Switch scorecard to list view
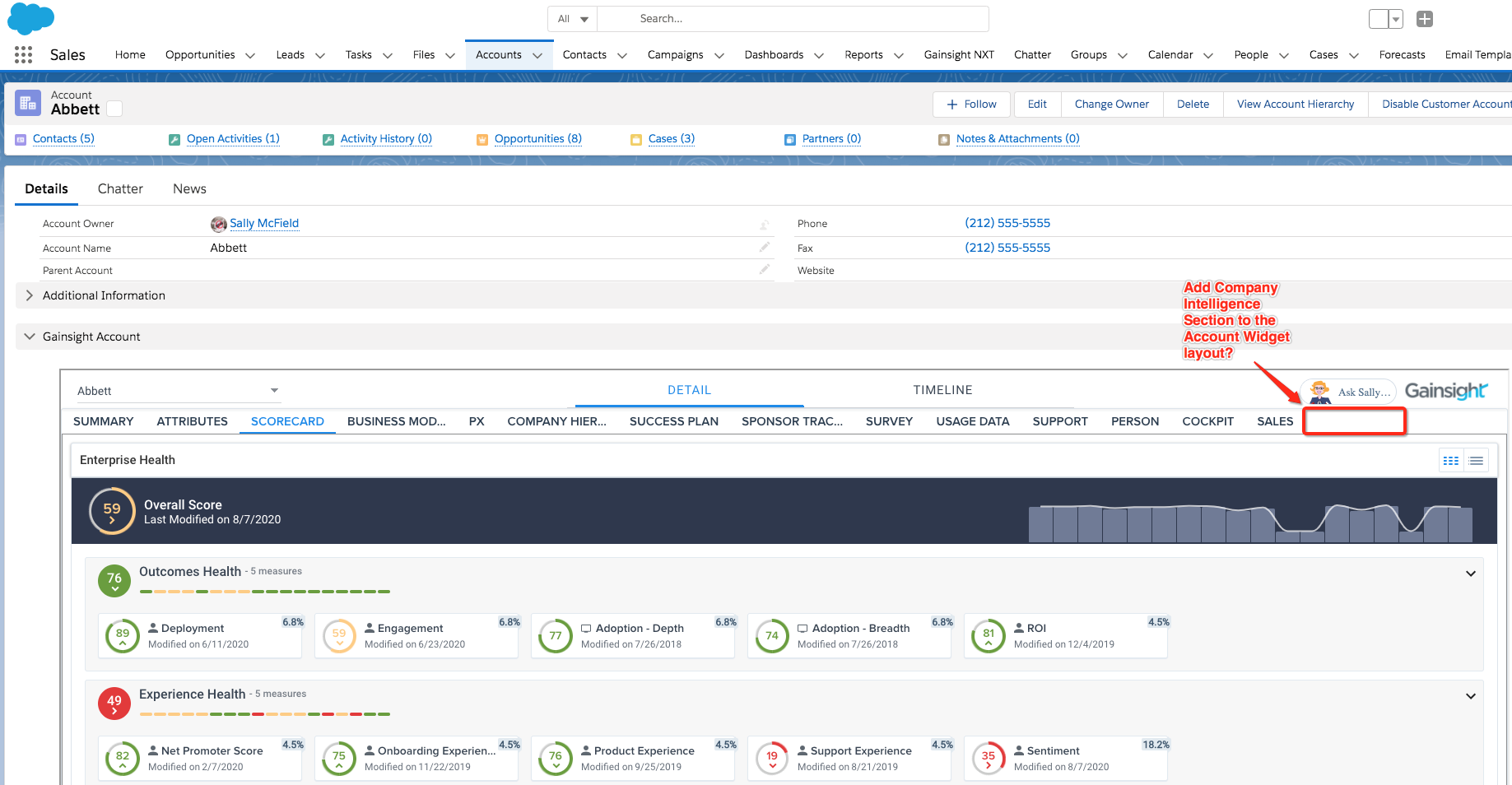Image resolution: width=1512 pixels, height=785 pixels. click(x=1476, y=461)
